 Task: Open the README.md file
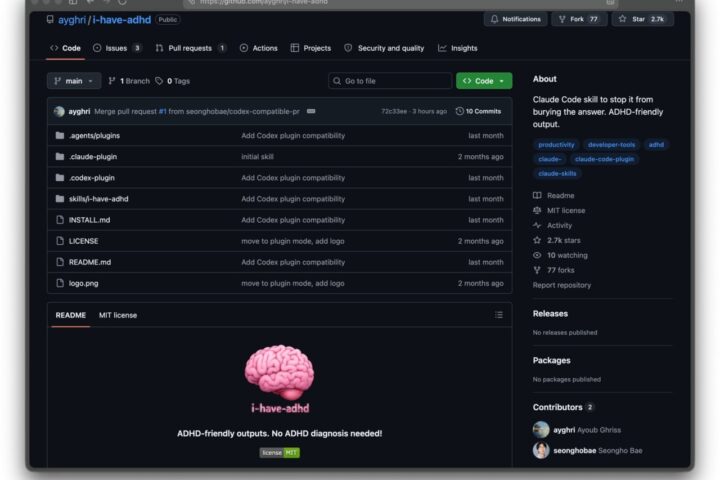pos(90,262)
